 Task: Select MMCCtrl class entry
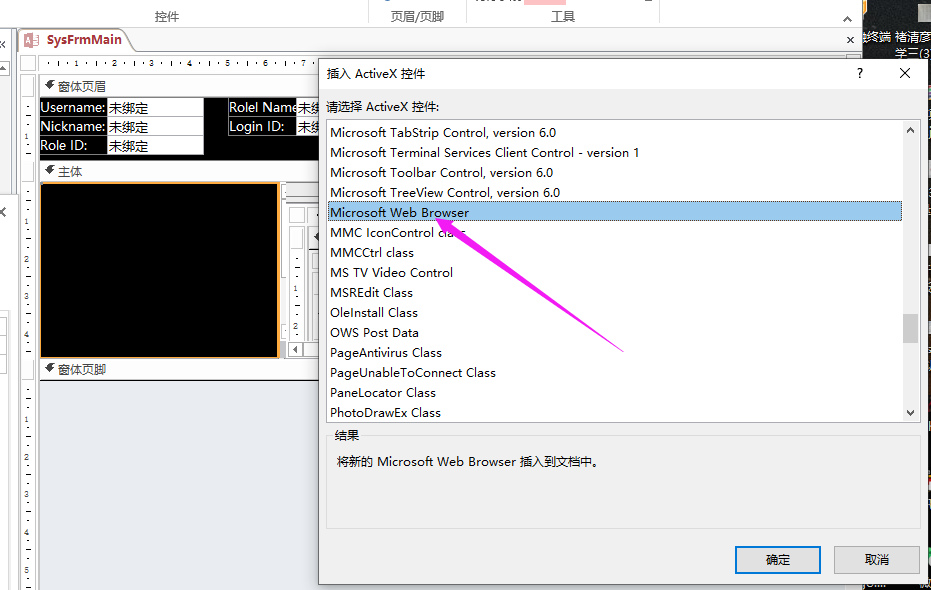[615, 252]
